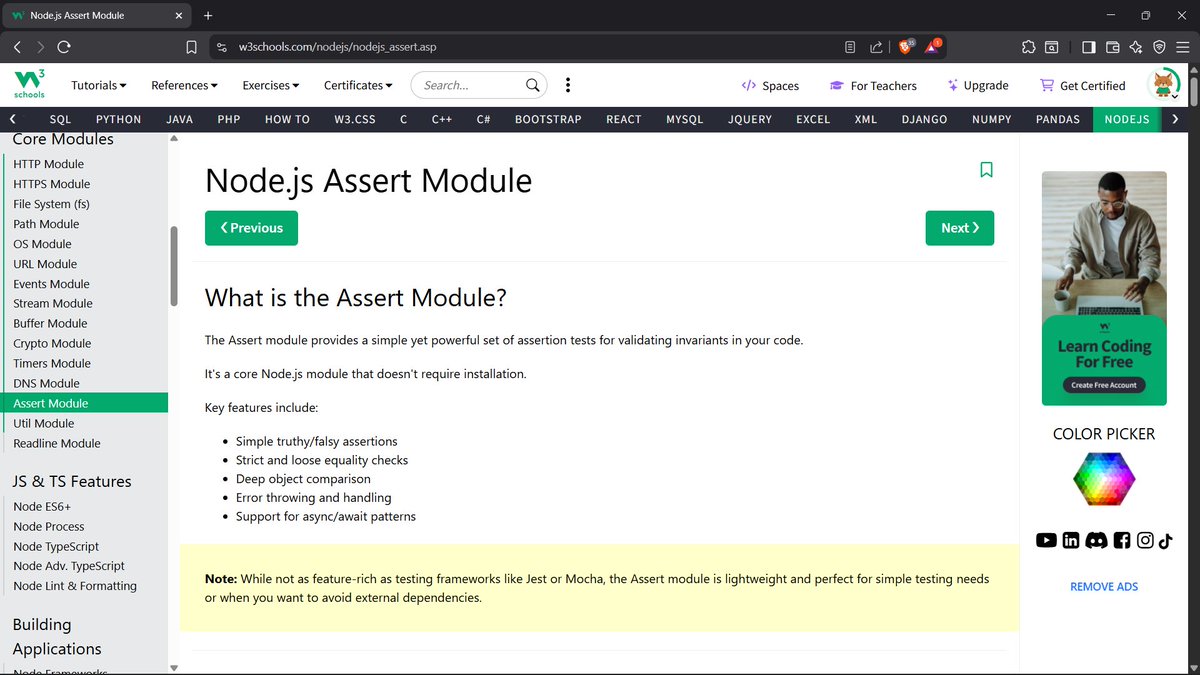This screenshot has width=1200, height=675.
Task: Open W3Schools Instagram icon
Action: click(x=1145, y=540)
